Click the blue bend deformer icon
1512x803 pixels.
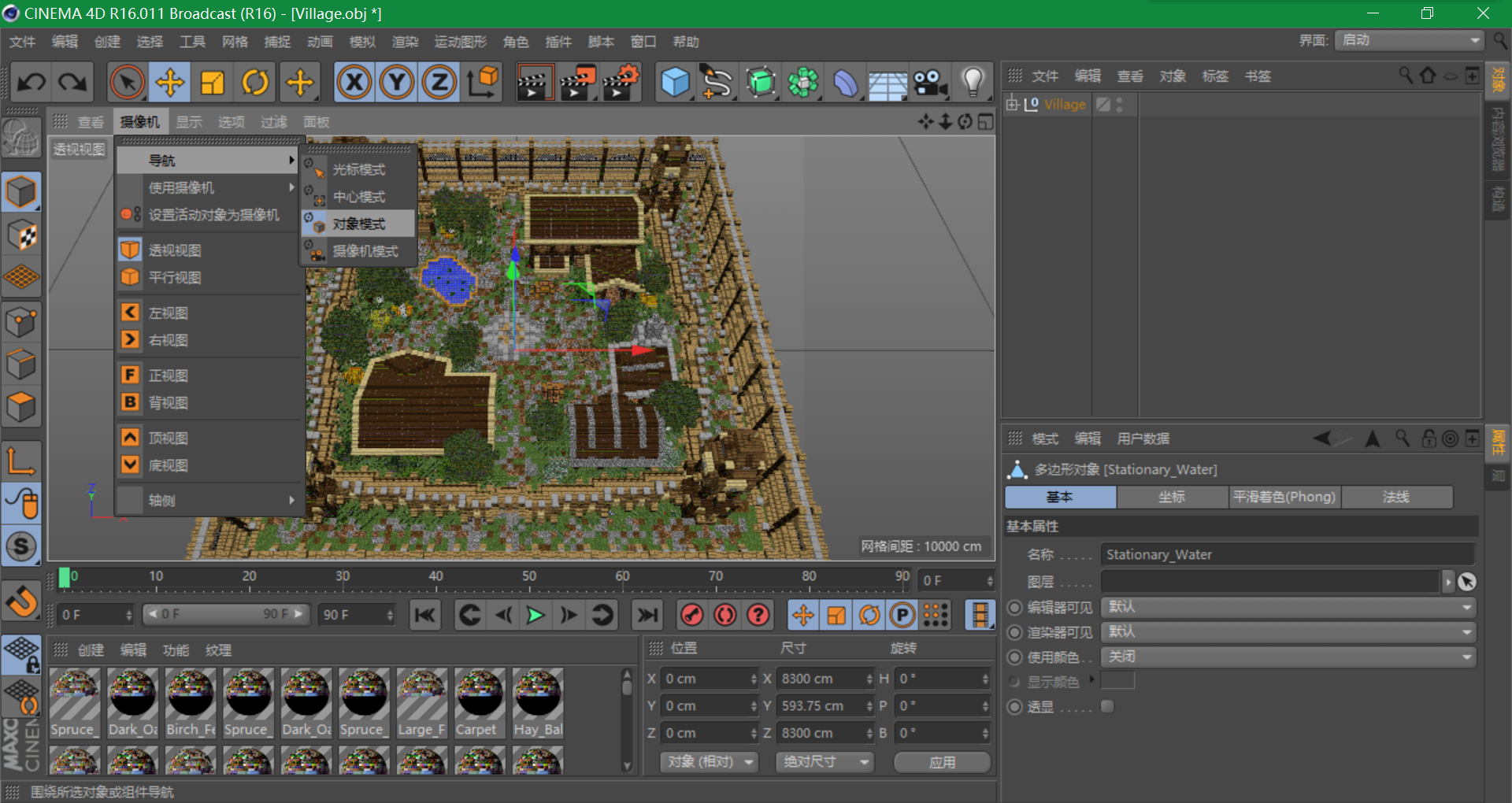coord(846,82)
